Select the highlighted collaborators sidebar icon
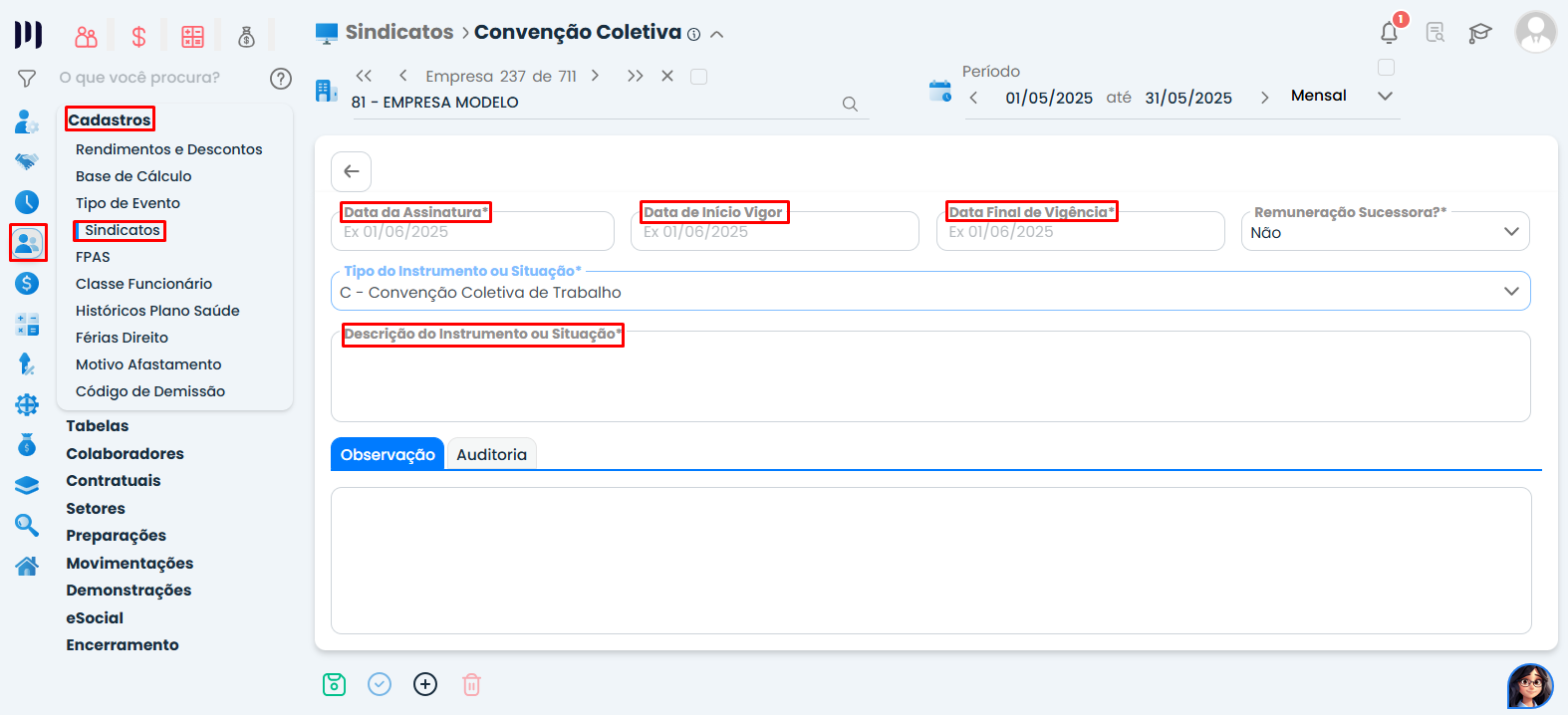 coord(28,243)
